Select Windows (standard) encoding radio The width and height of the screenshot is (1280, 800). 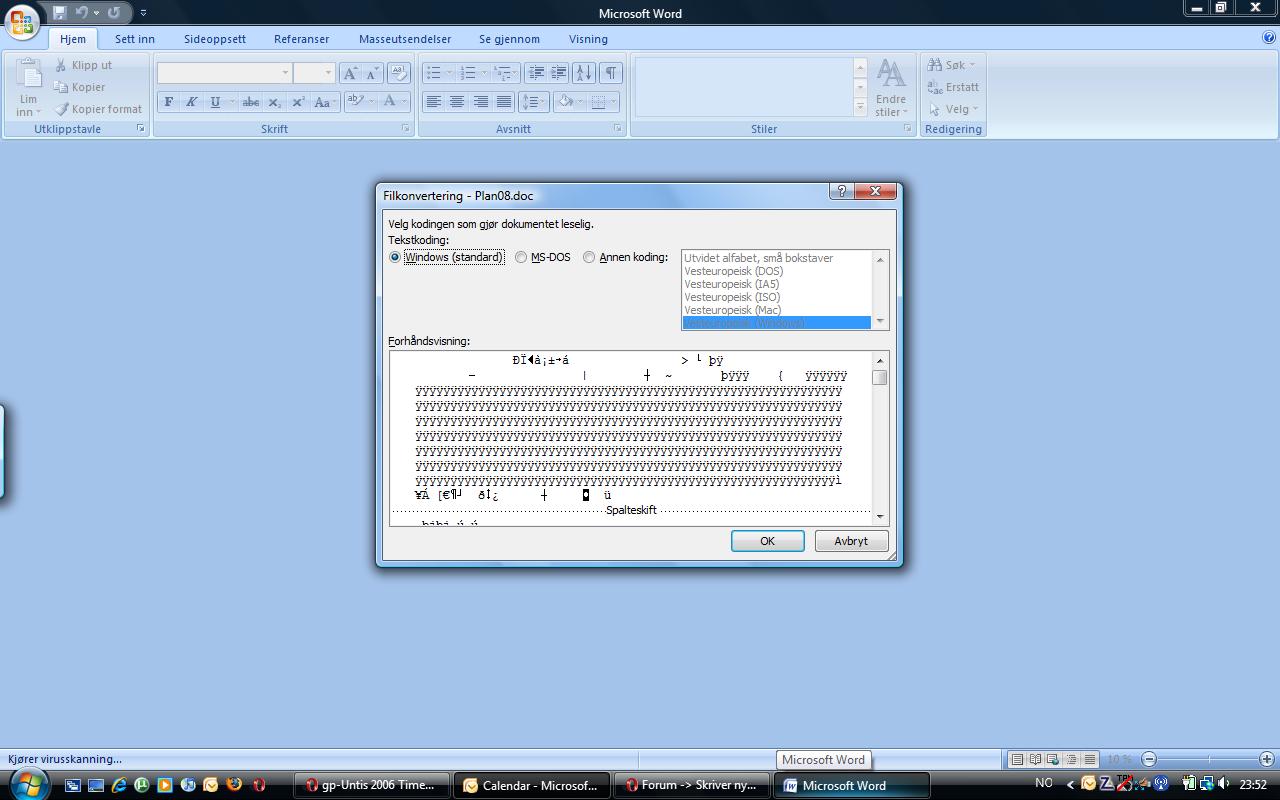(395, 257)
